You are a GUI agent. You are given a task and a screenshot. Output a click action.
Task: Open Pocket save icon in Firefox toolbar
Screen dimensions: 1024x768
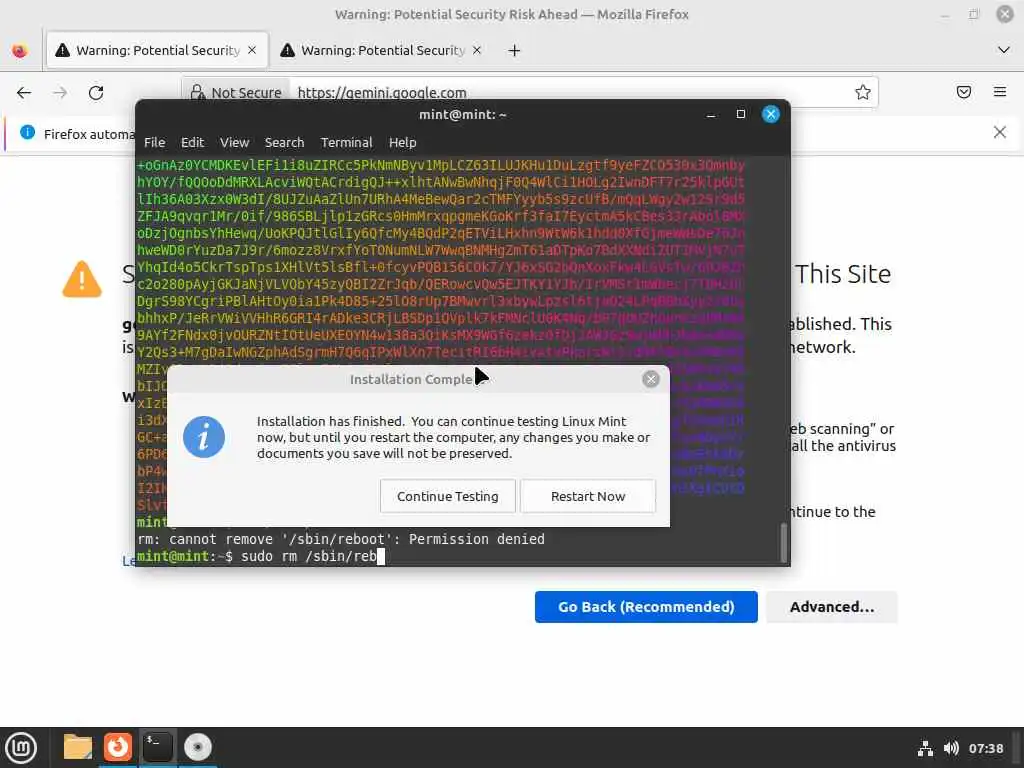964,92
